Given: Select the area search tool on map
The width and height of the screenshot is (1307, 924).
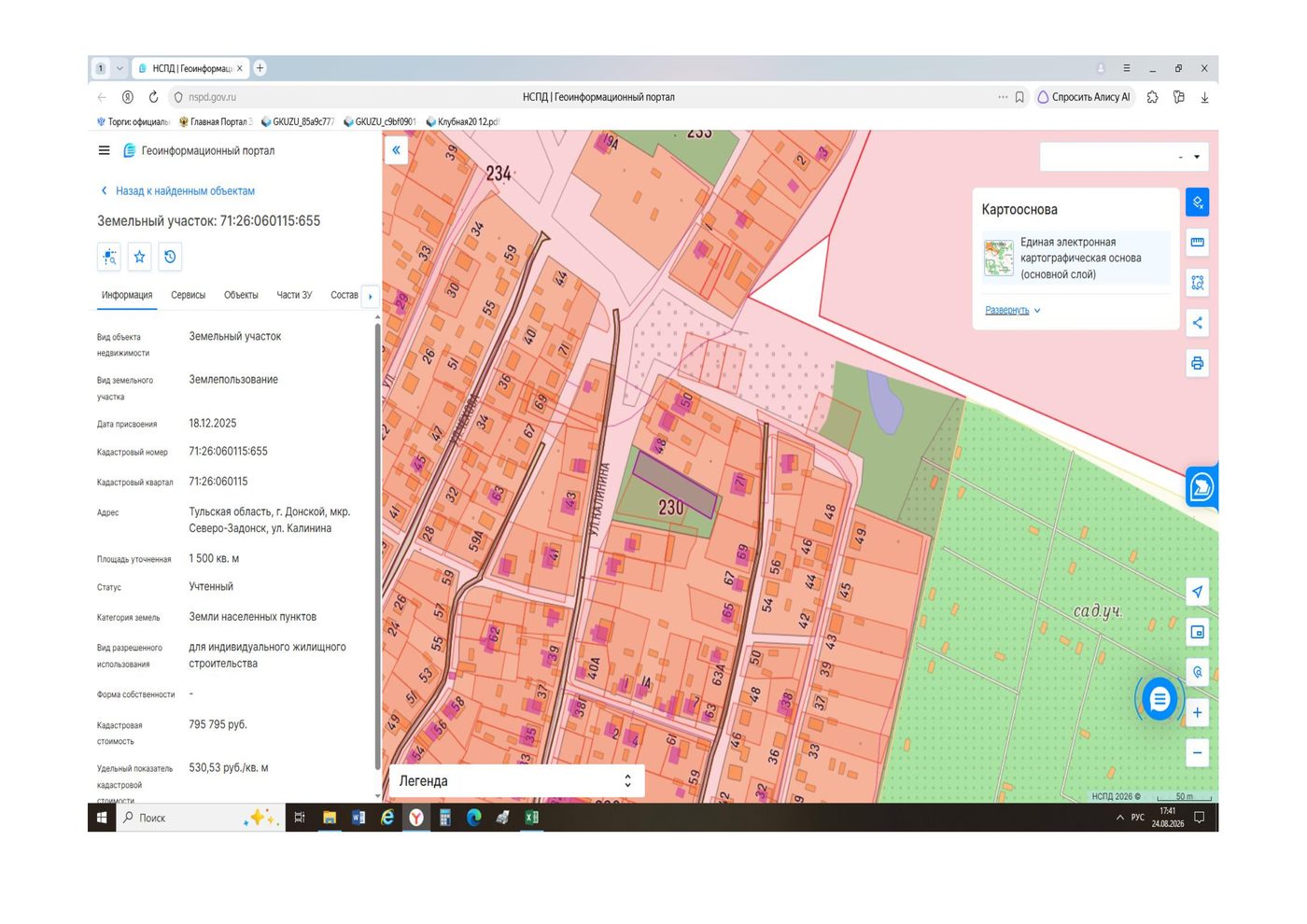Looking at the screenshot, I should pos(1197,282).
